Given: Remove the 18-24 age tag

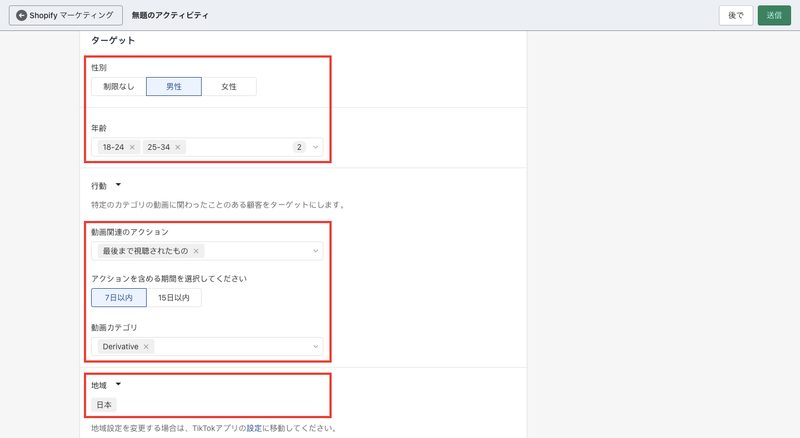Looking at the screenshot, I should (132, 147).
